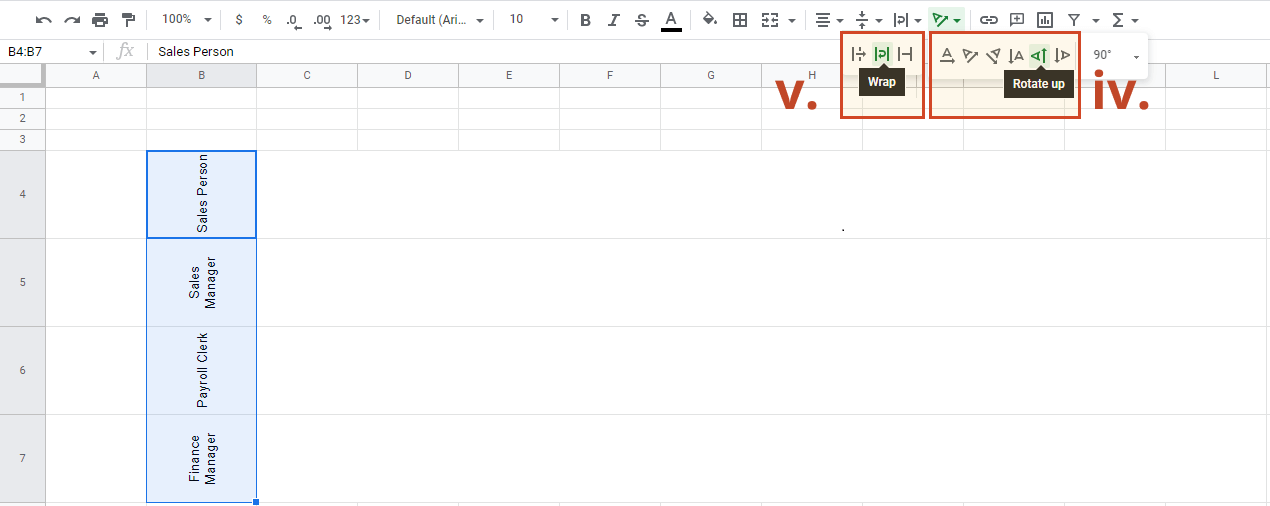The width and height of the screenshot is (1270, 506).
Task: Insert a link with chain icon
Action: 988,20
